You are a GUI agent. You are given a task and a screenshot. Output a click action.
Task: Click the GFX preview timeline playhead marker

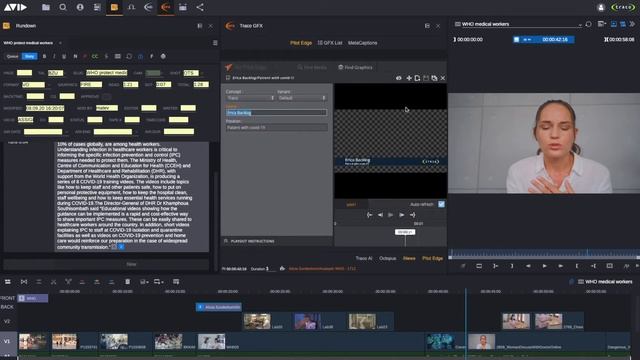[405, 232]
